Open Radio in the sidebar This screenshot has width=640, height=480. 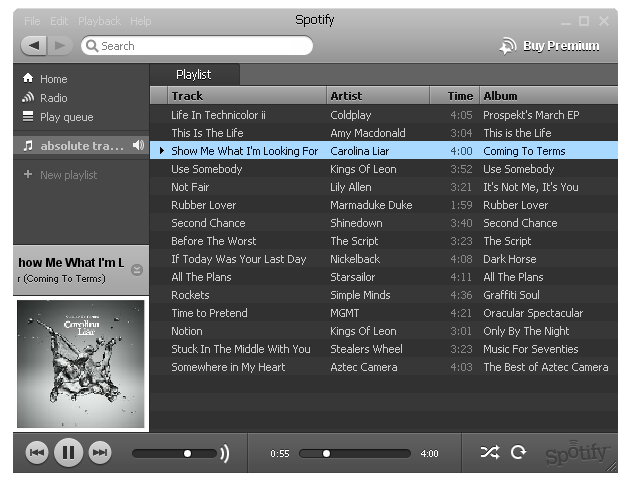click(53, 98)
